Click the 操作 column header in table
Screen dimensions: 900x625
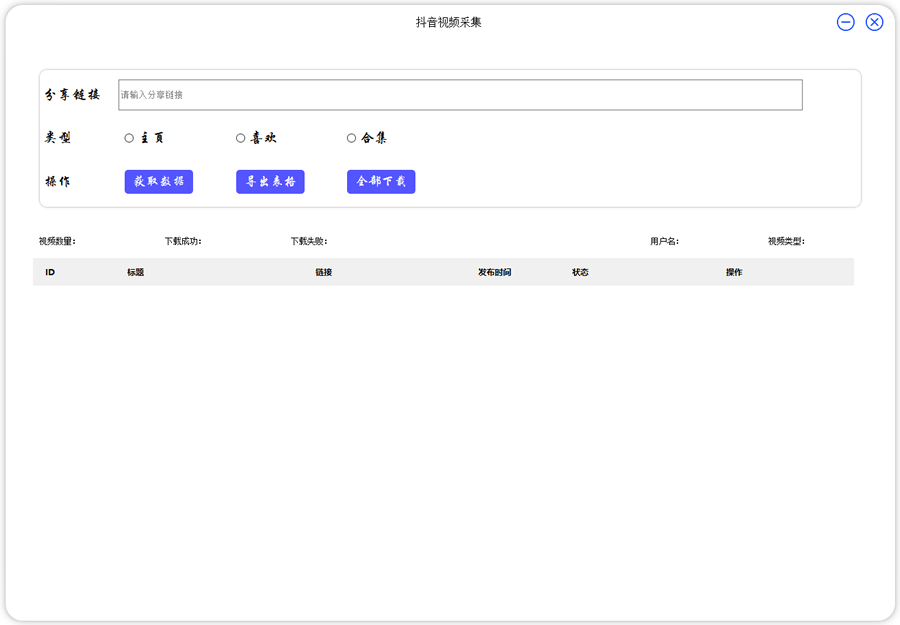click(x=734, y=272)
